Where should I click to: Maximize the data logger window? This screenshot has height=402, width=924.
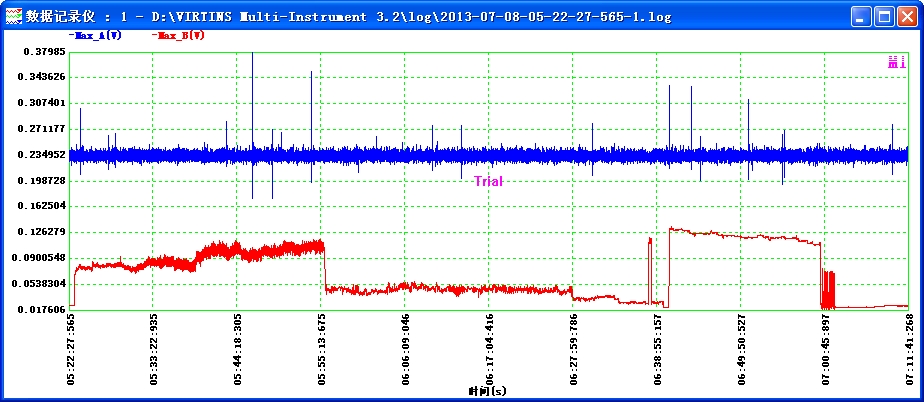click(884, 17)
